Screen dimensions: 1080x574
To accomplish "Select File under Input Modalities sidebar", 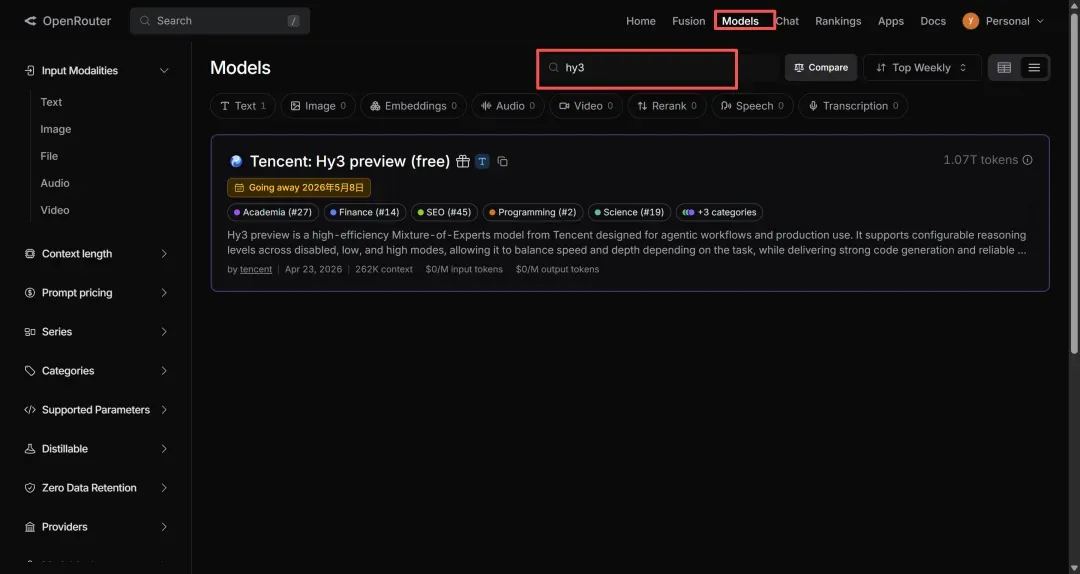I will 49,156.
